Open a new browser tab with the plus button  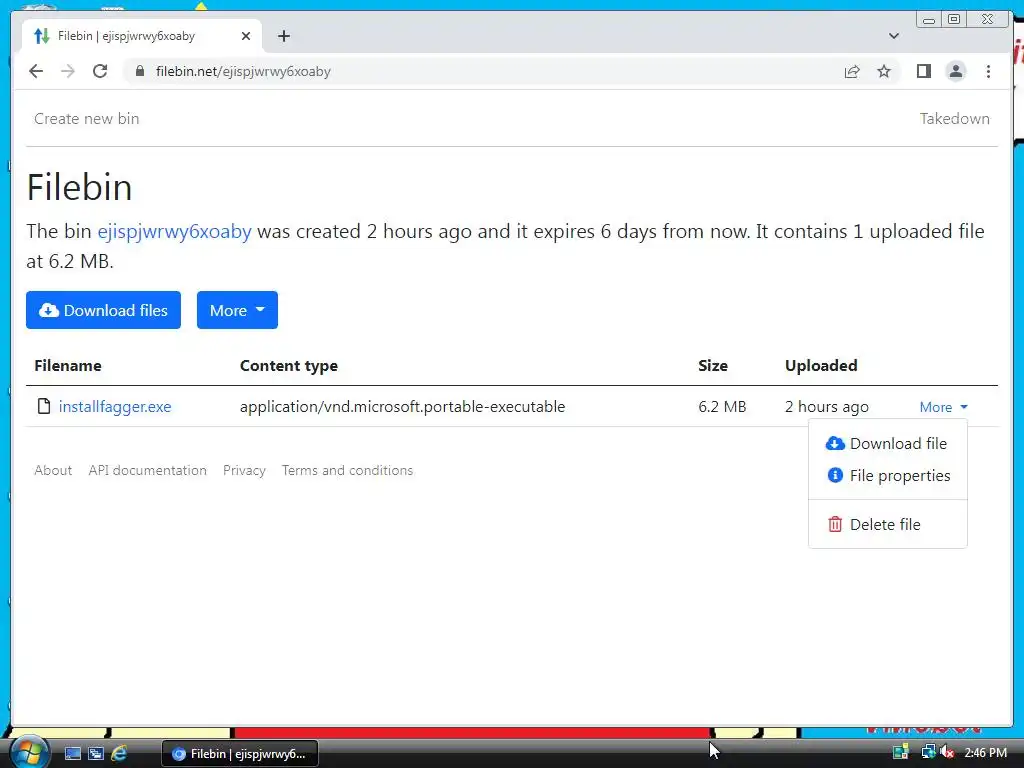click(x=283, y=36)
